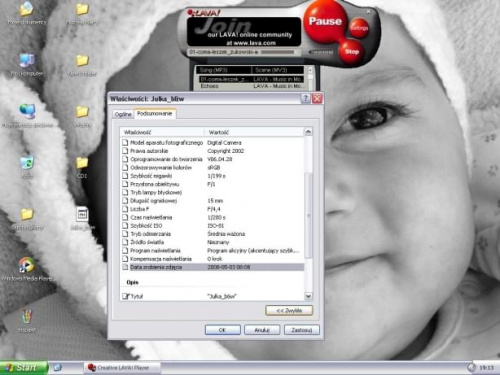The image size is (500, 375).
Task: Click the Zastosuj button
Action: 302,330
